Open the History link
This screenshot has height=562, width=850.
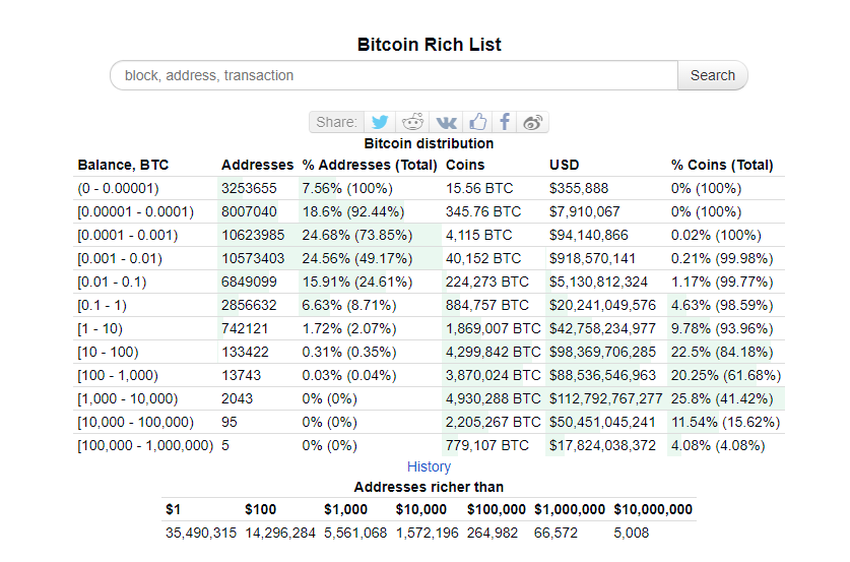[x=429, y=467]
